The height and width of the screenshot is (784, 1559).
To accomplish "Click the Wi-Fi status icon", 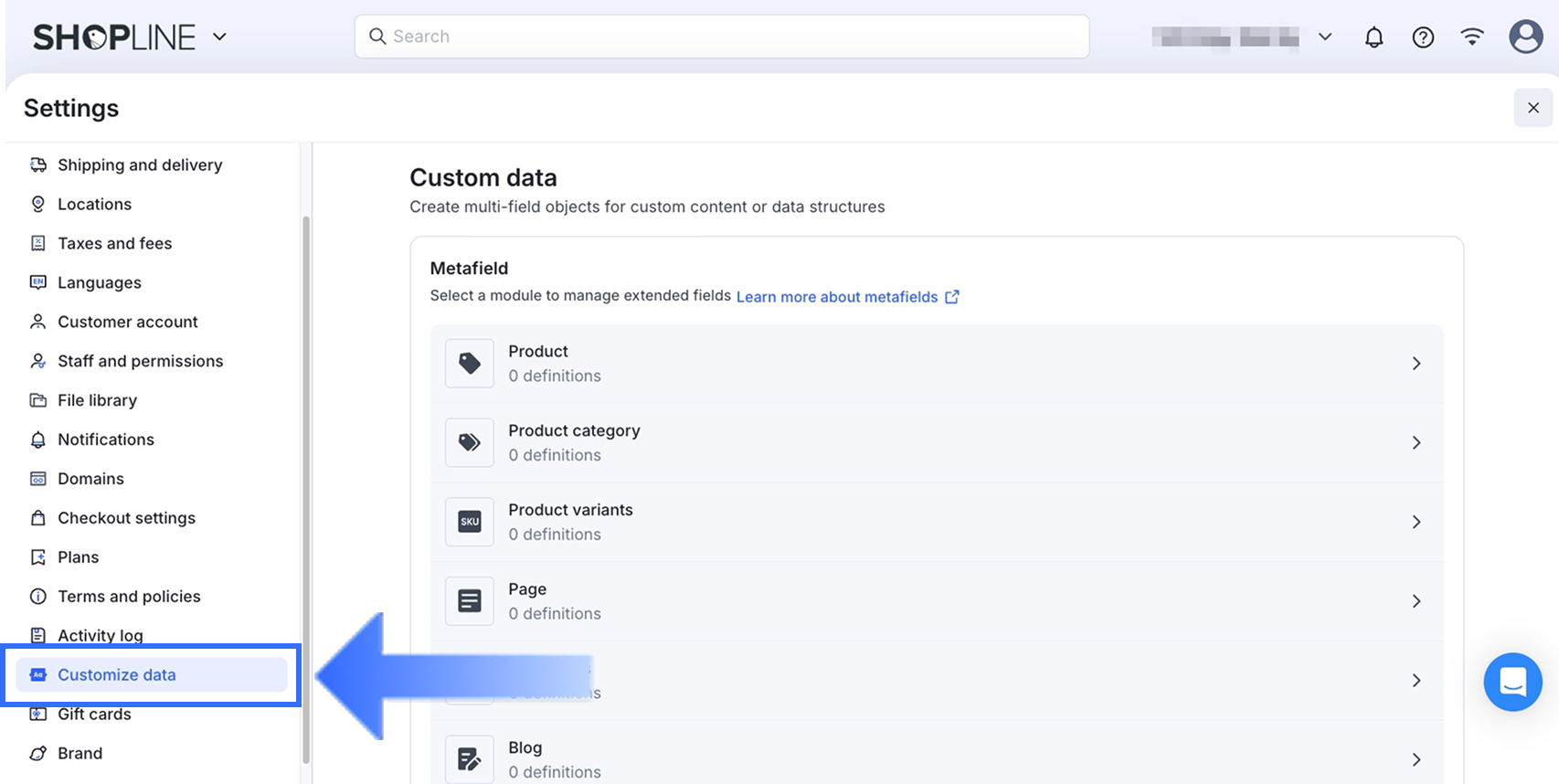I will pos(1472,37).
